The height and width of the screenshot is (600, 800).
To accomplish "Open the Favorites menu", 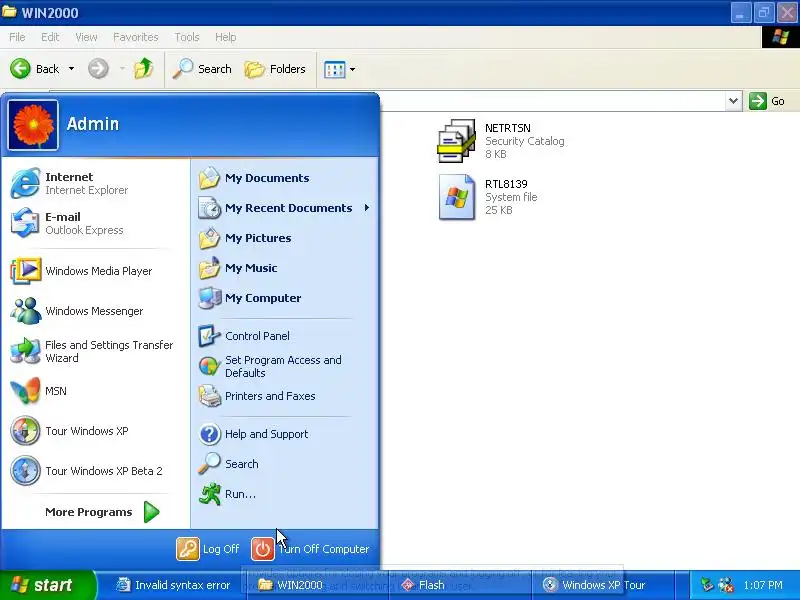I will click(136, 37).
